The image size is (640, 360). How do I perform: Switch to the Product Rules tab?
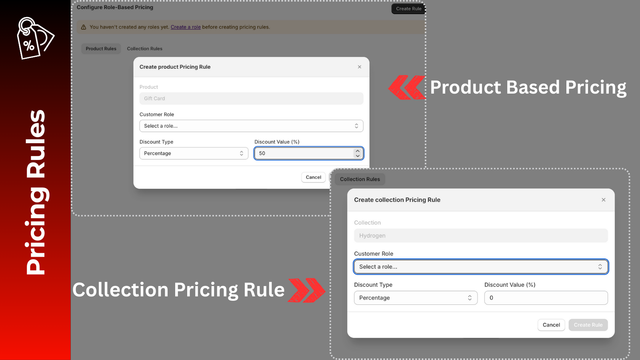101,49
